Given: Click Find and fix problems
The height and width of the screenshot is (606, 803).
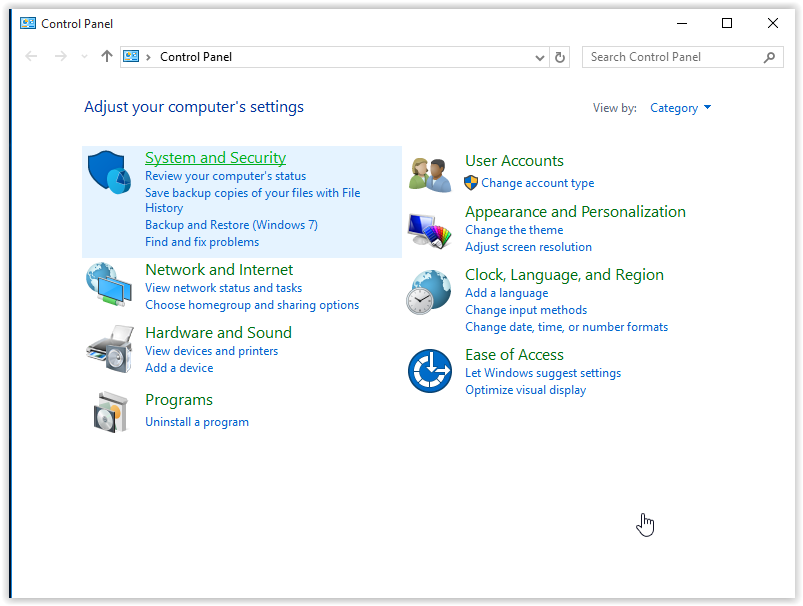Looking at the screenshot, I should [x=202, y=242].
